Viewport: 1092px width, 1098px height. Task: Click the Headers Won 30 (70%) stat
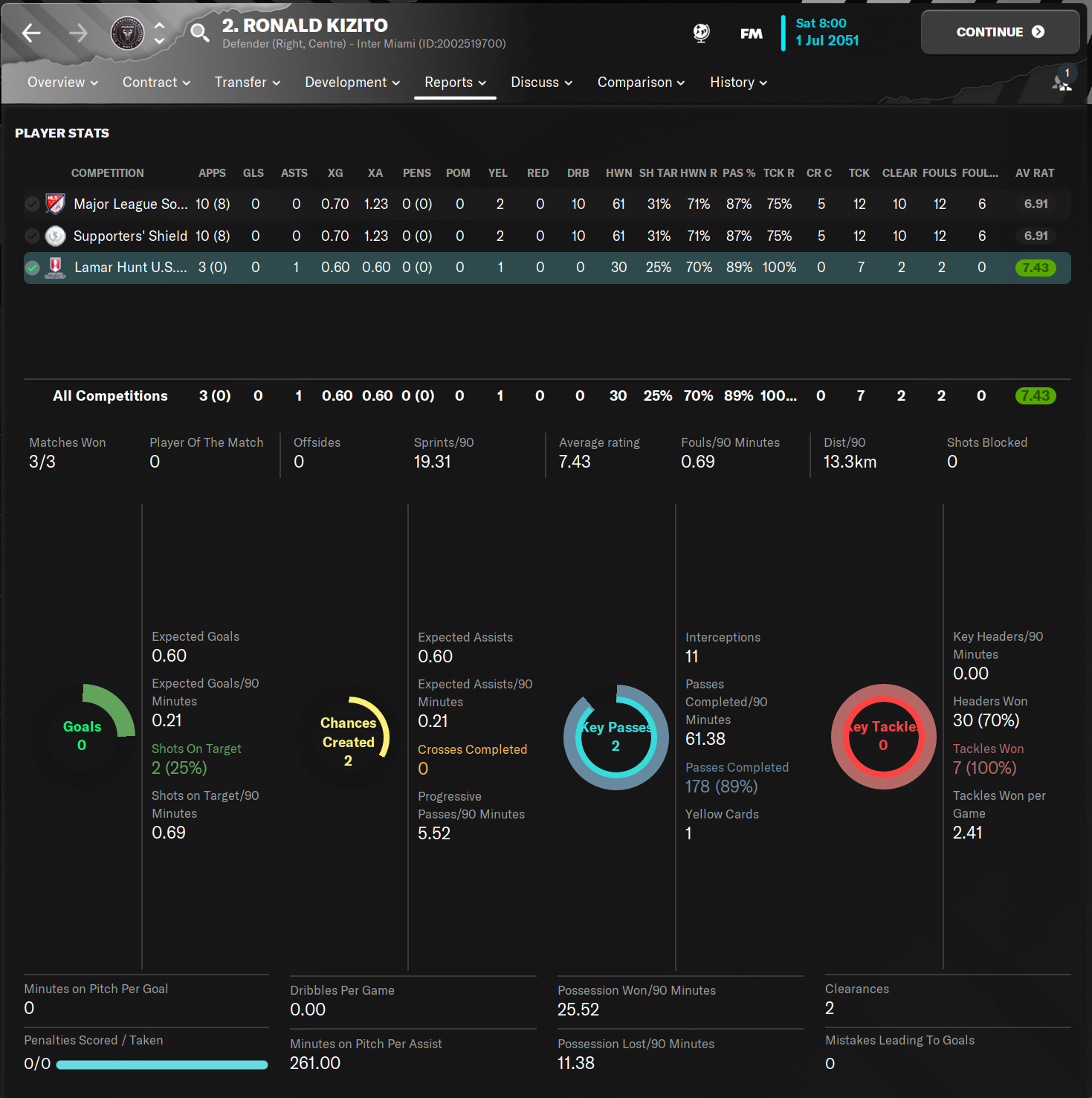(990, 711)
